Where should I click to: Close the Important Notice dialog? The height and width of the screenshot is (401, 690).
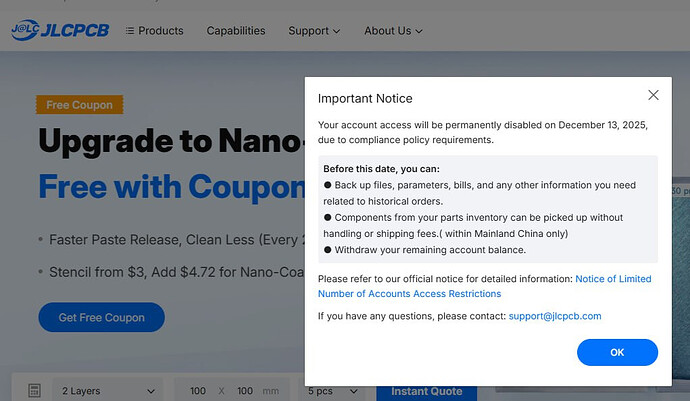pyautogui.click(x=653, y=95)
